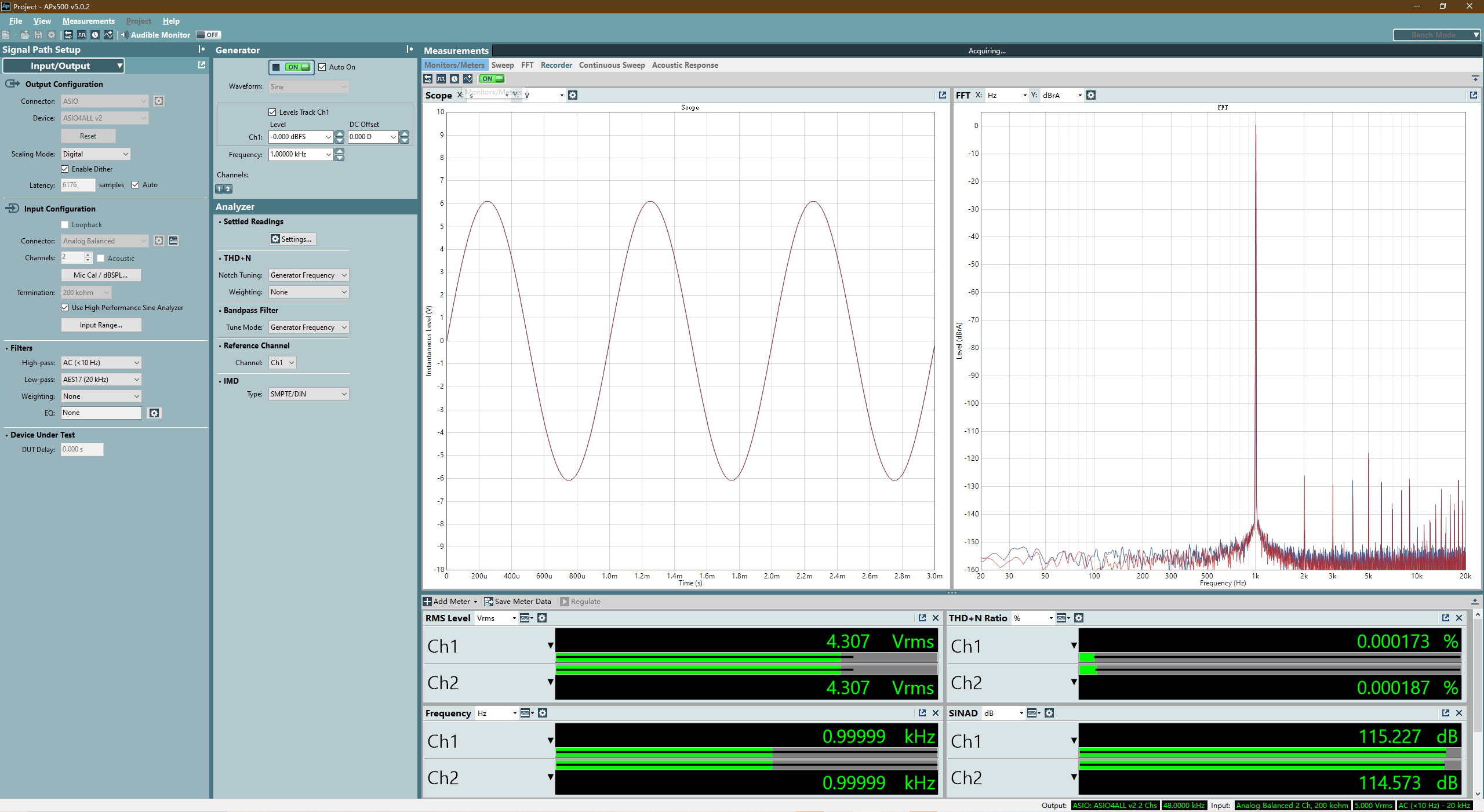Click the Input Range button
The width and height of the screenshot is (1484, 812).
(x=101, y=325)
